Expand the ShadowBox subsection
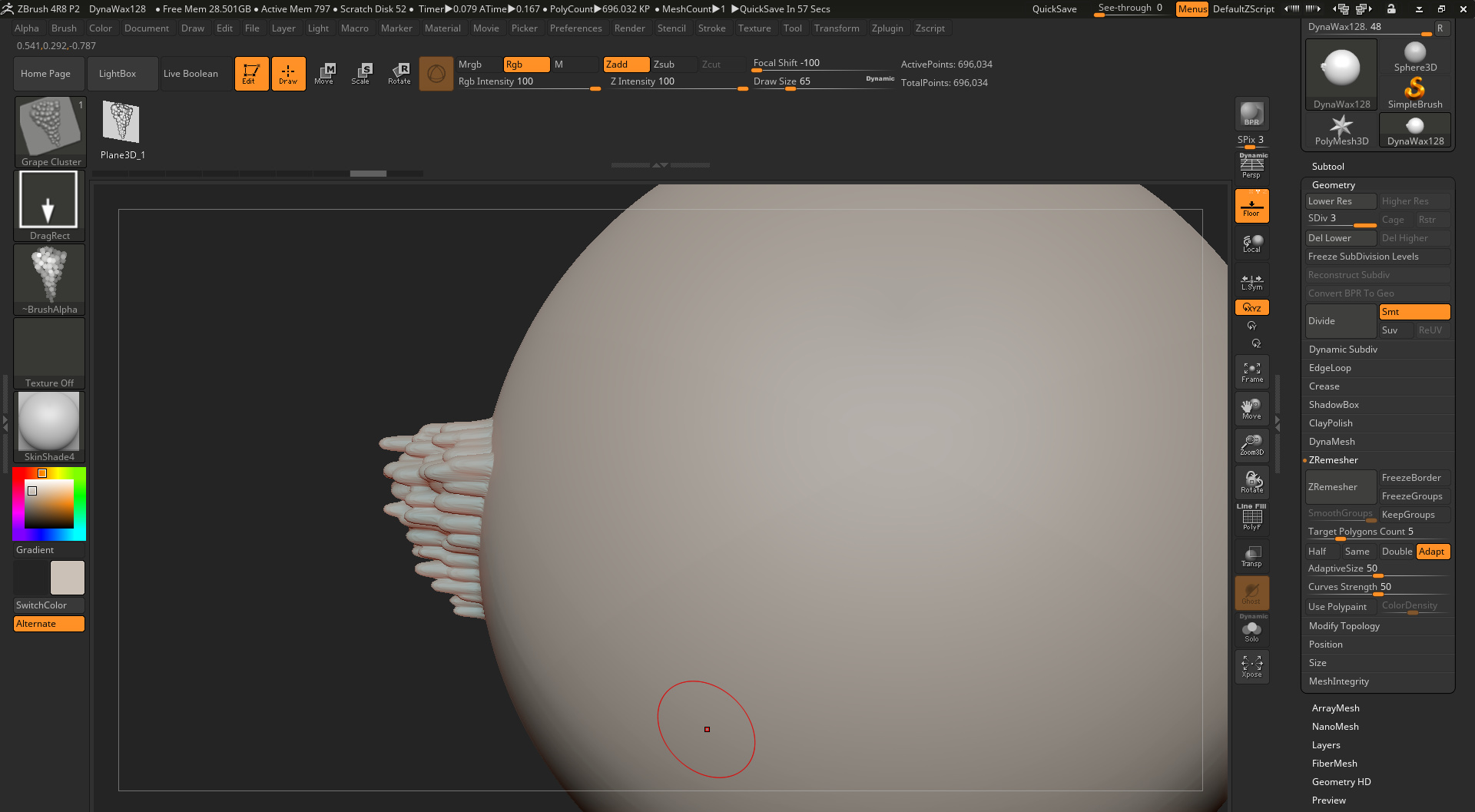 click(1334, 405)
